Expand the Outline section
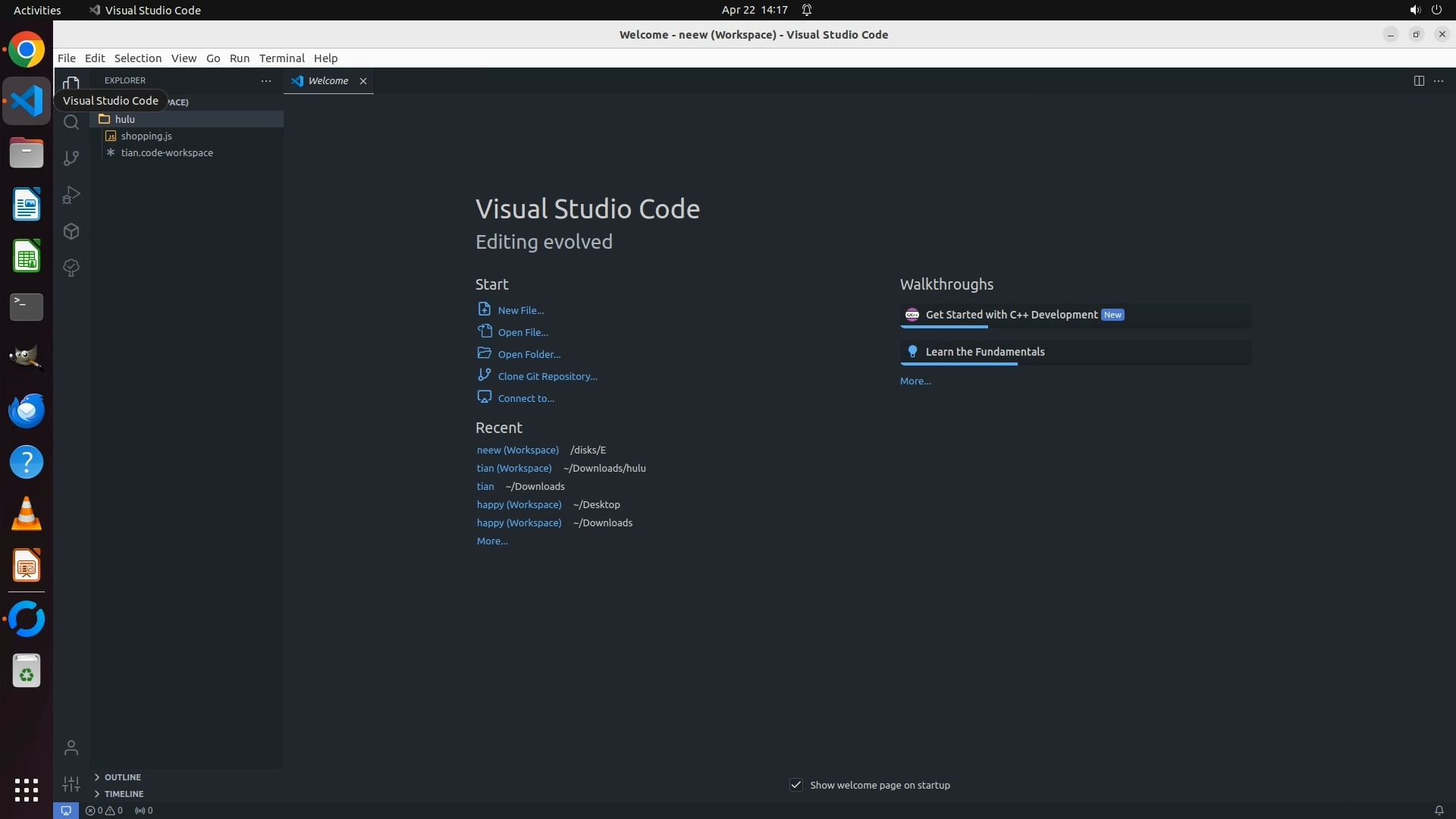The height and width of the screenshot is (819, 1456). tap(122, 777)
